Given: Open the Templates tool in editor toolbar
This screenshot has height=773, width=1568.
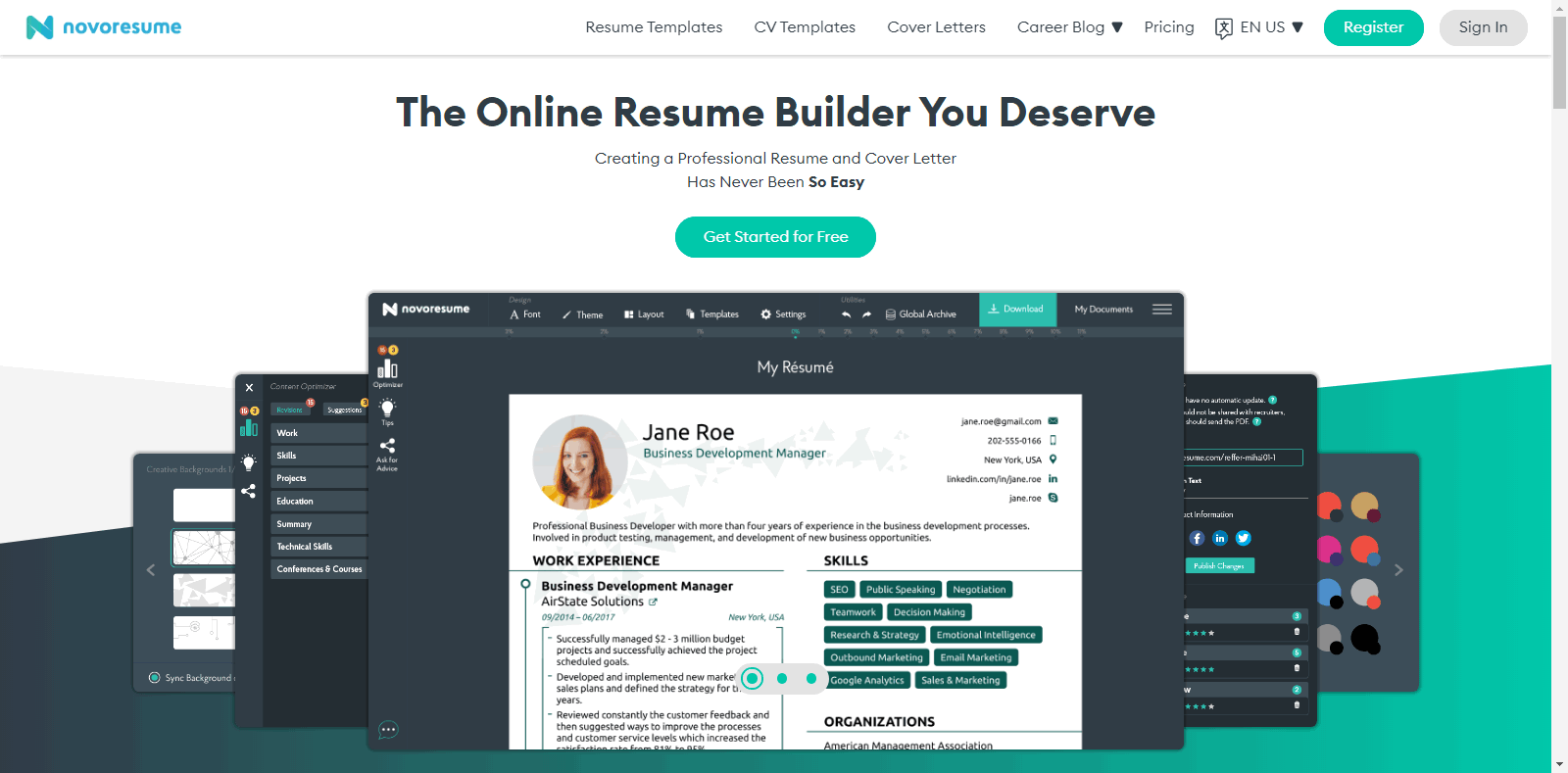Looking at the screenshot, I should pos(712,314).
